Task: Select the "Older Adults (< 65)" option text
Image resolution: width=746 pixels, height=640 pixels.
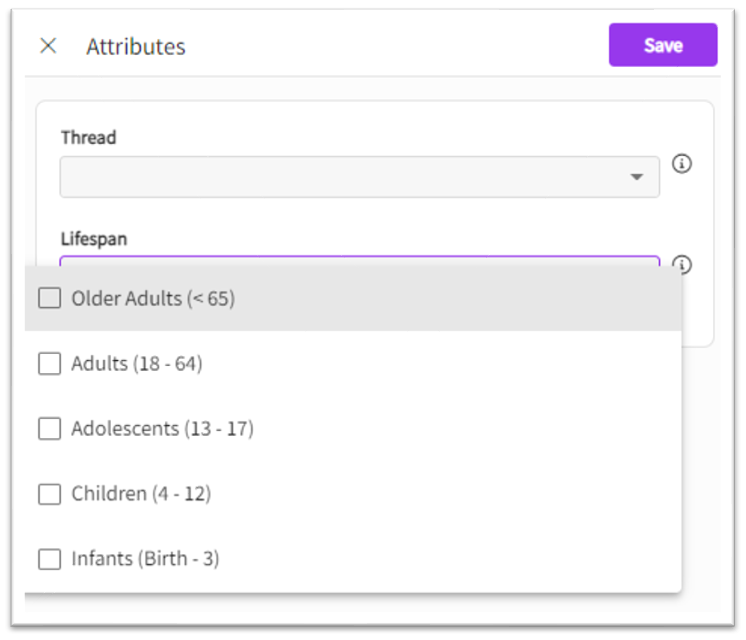Action: pyautogui.click(x=153, y=298)
